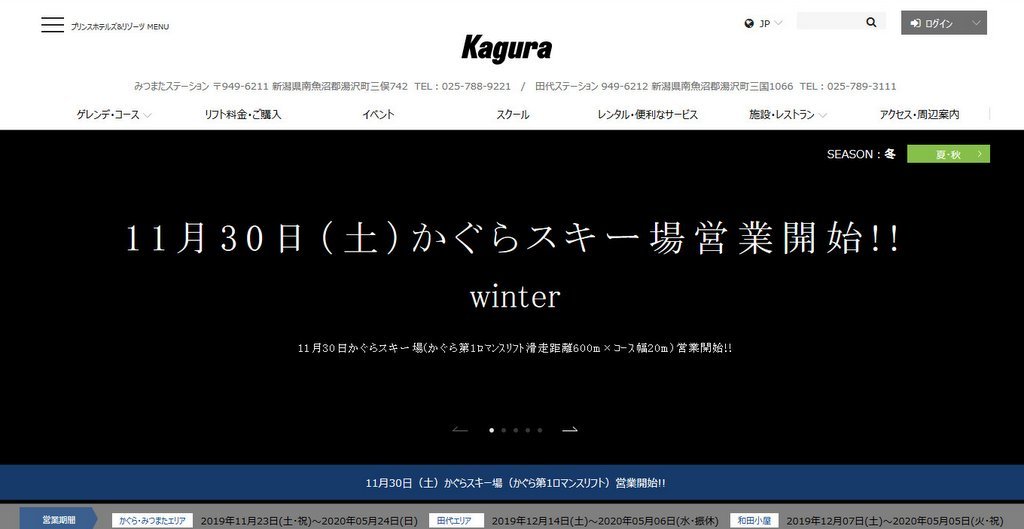Click the globe language icon

click(x=749, y=24)
